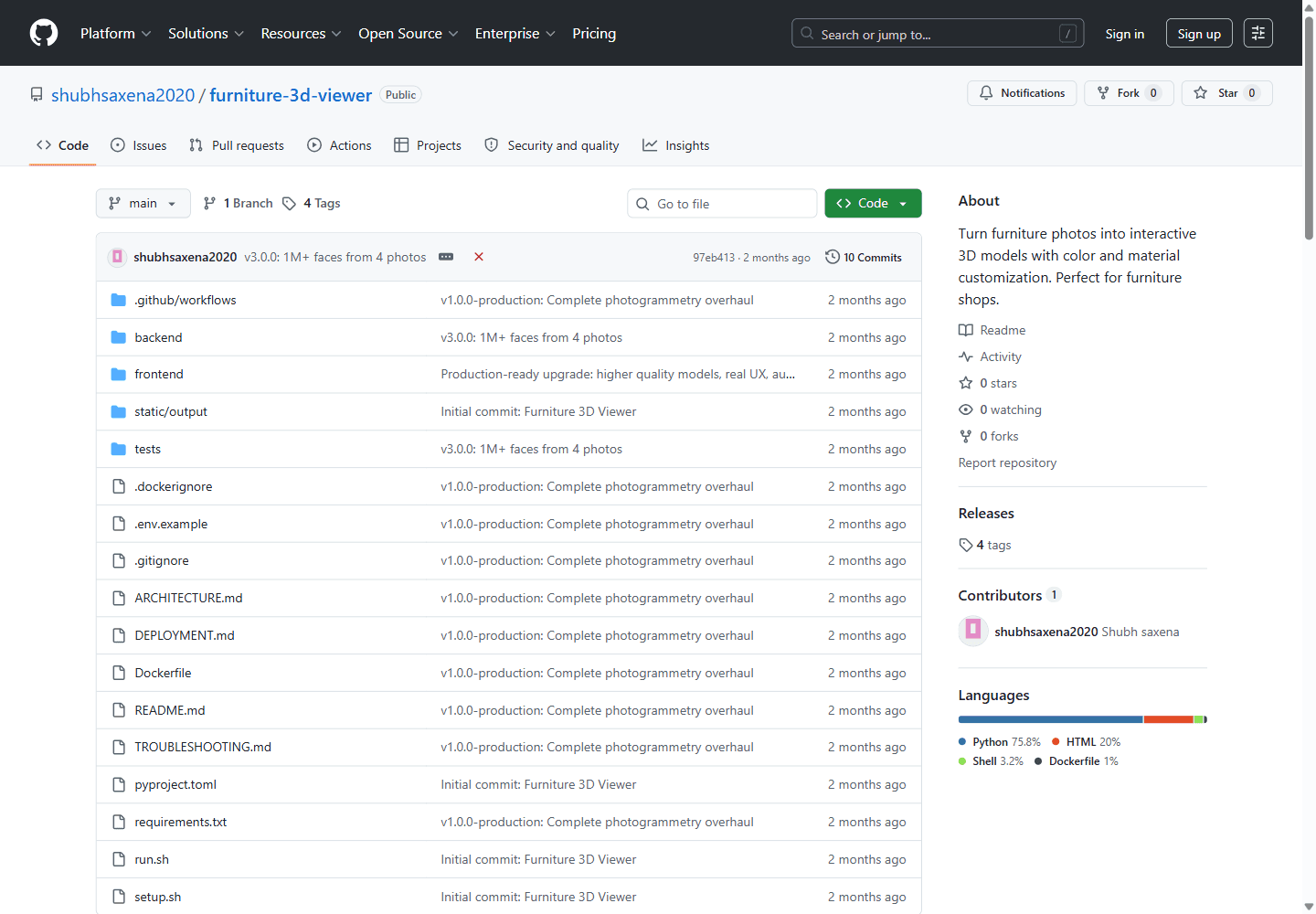Expand the Platform menu
This screenshot has height=914, width=1316.
tap(115, 33)
